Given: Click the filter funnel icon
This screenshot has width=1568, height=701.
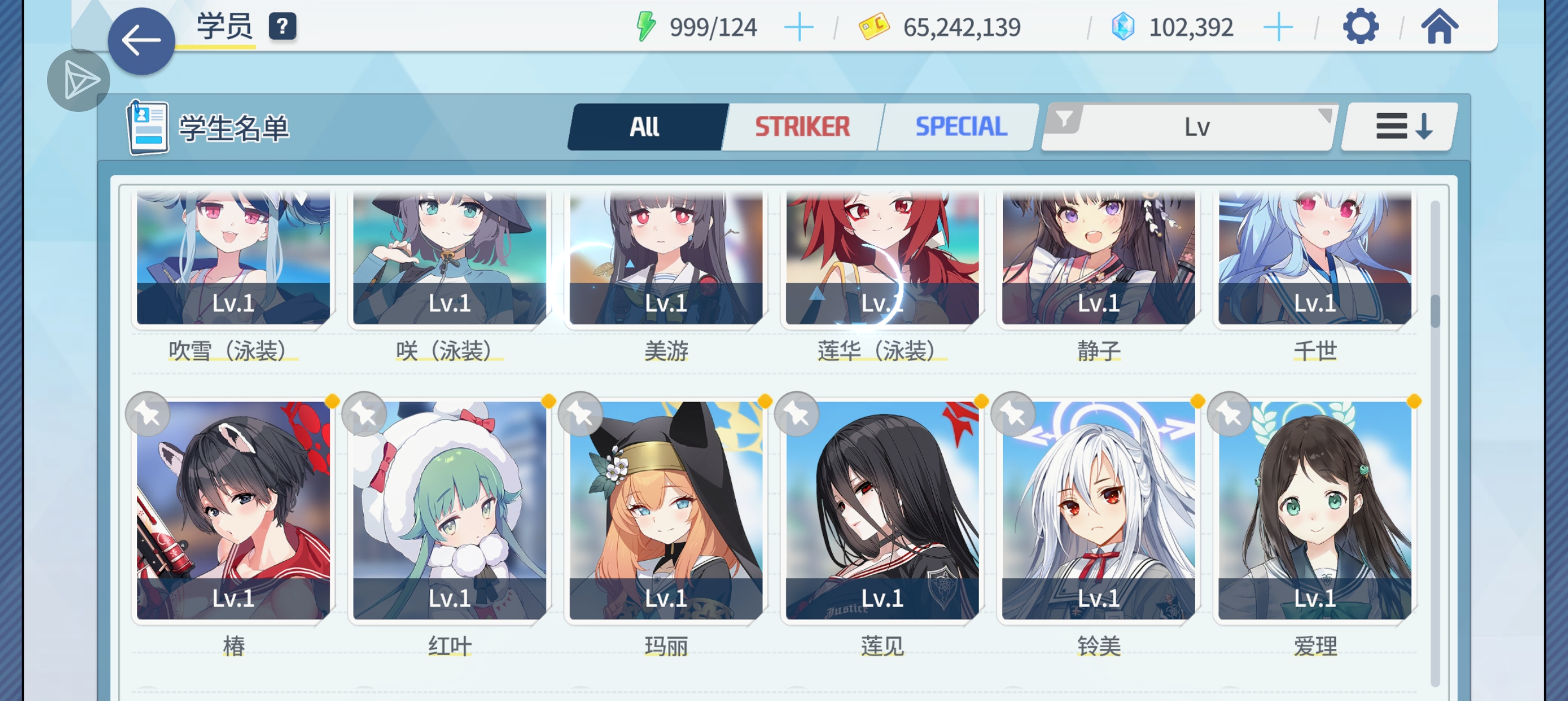Looking at the screenshot, I should coord(1063,119).
